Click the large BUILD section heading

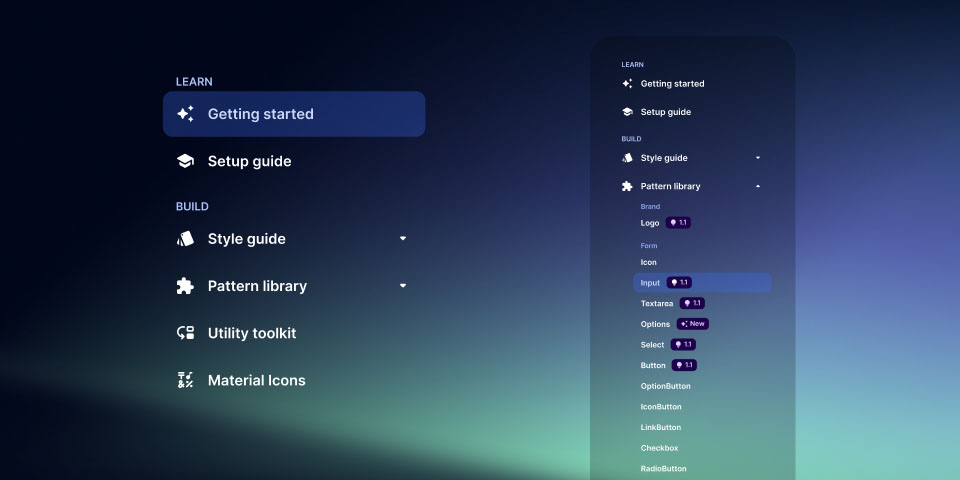click(192, 206)
